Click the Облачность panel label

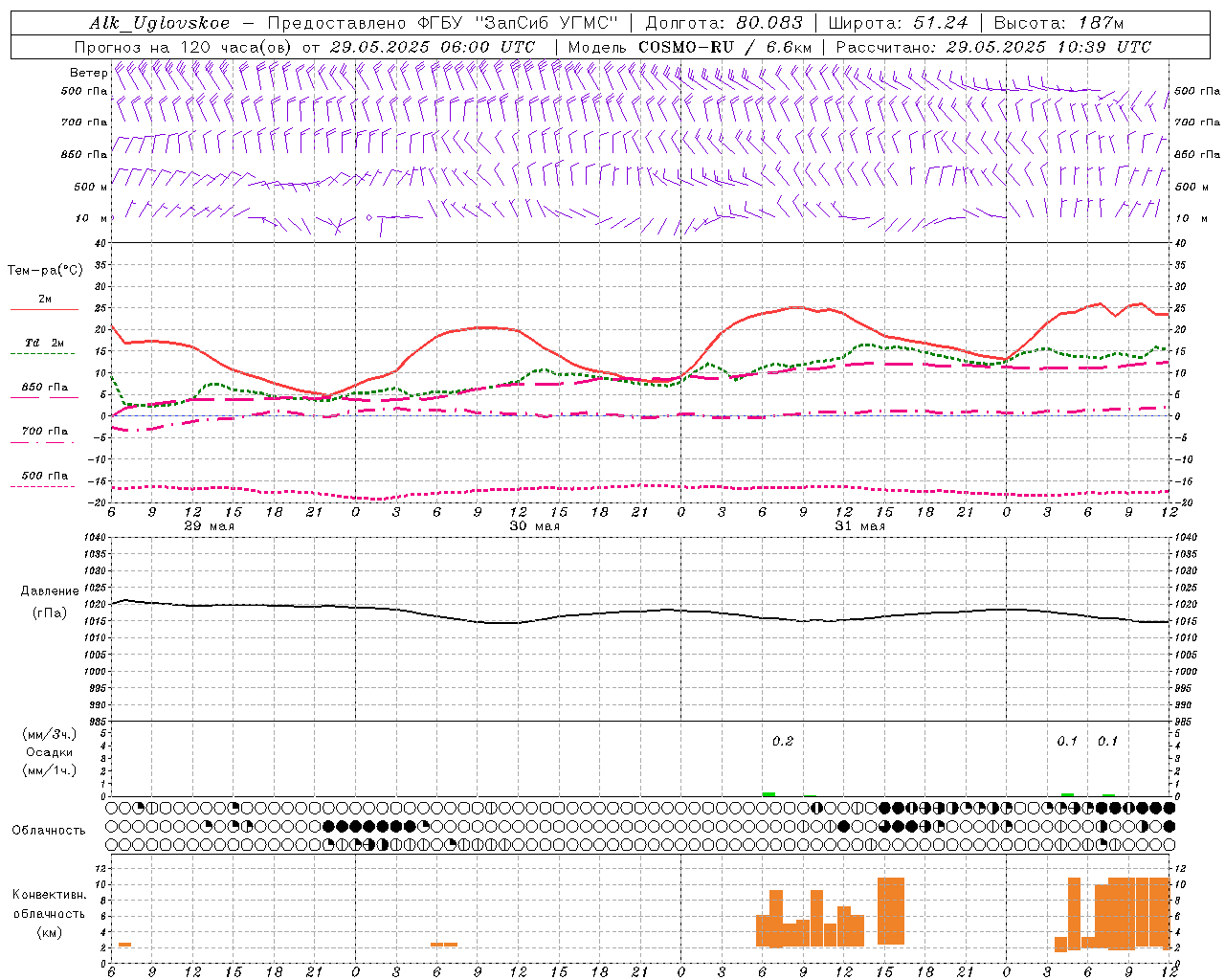49,831
